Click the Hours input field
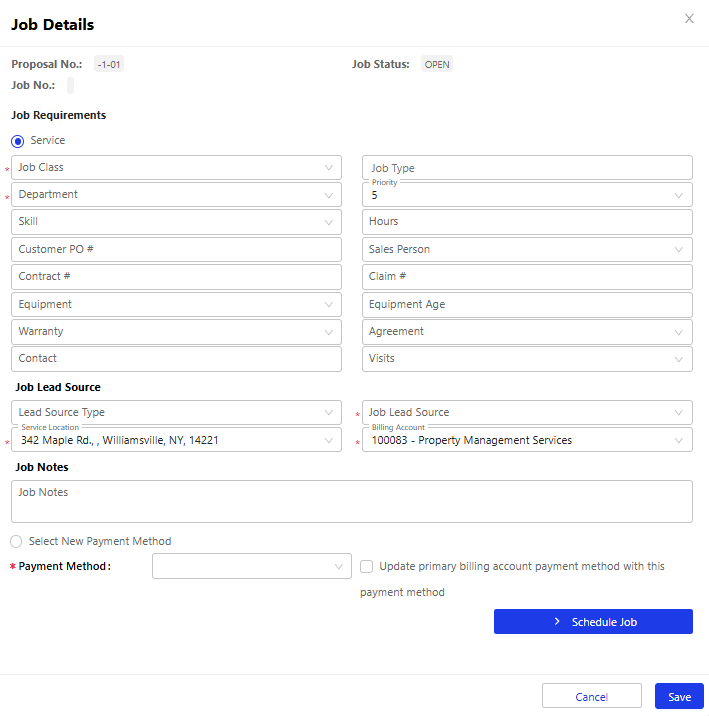 pyautogui.click(x=527, y=222)
